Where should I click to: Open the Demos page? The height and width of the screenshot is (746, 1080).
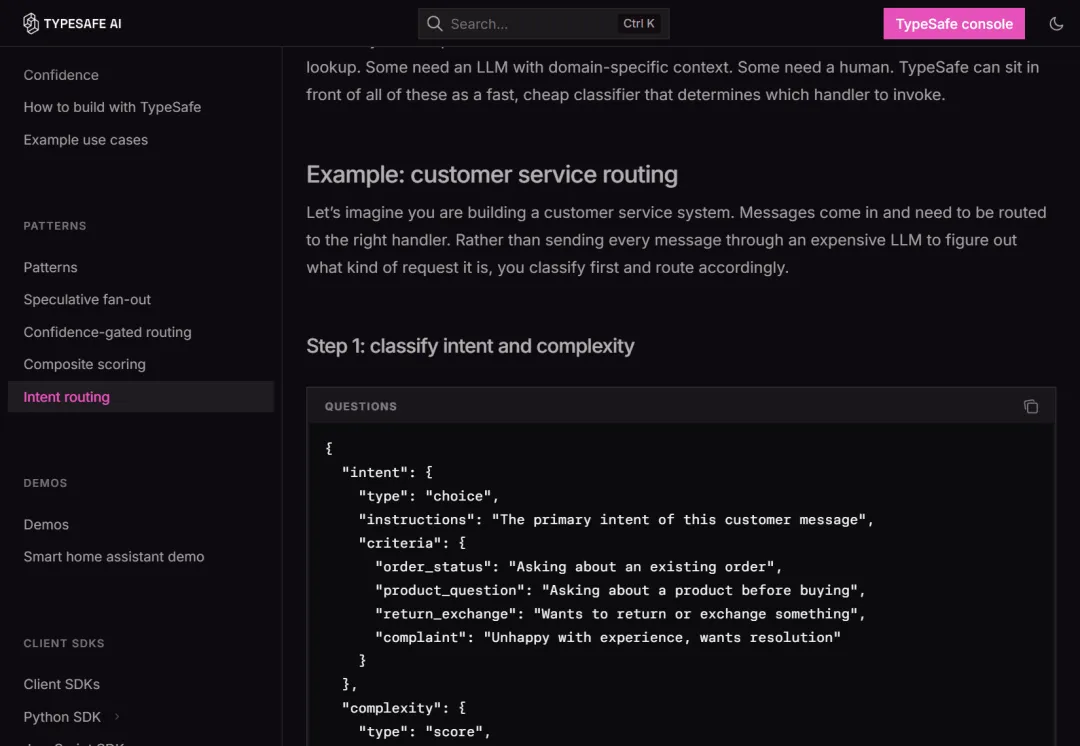(46, 525)
